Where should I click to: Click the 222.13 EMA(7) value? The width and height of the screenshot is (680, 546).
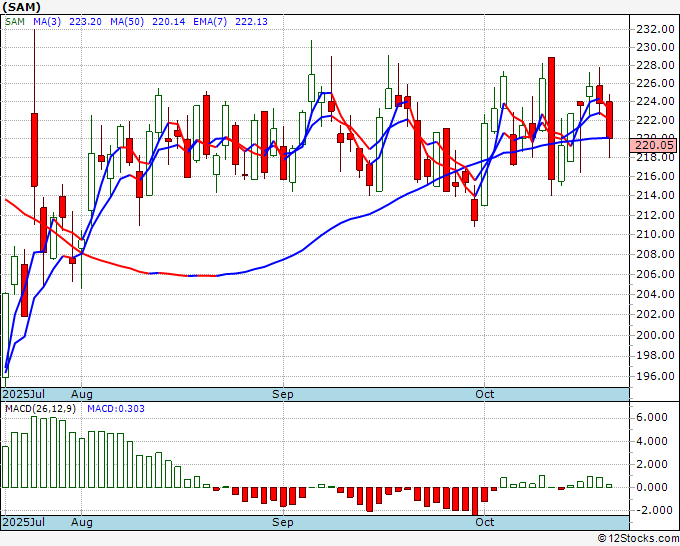click(252, 22)
